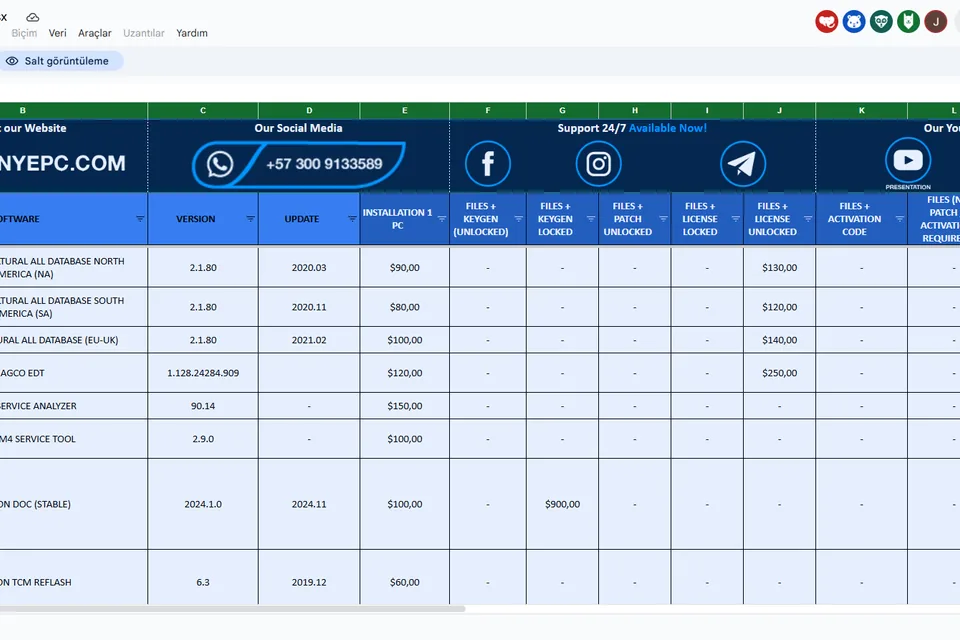Click the Our Social Media heading

[x=298, y=128]
